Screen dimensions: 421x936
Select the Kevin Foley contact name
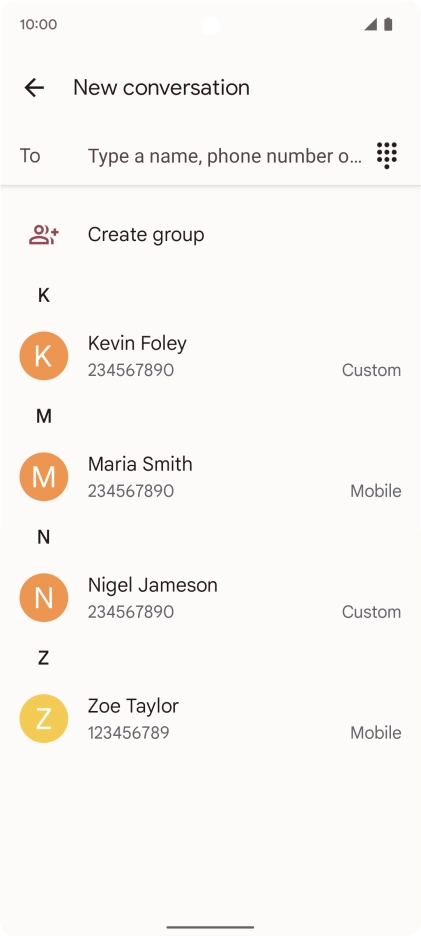pos(137,343)
